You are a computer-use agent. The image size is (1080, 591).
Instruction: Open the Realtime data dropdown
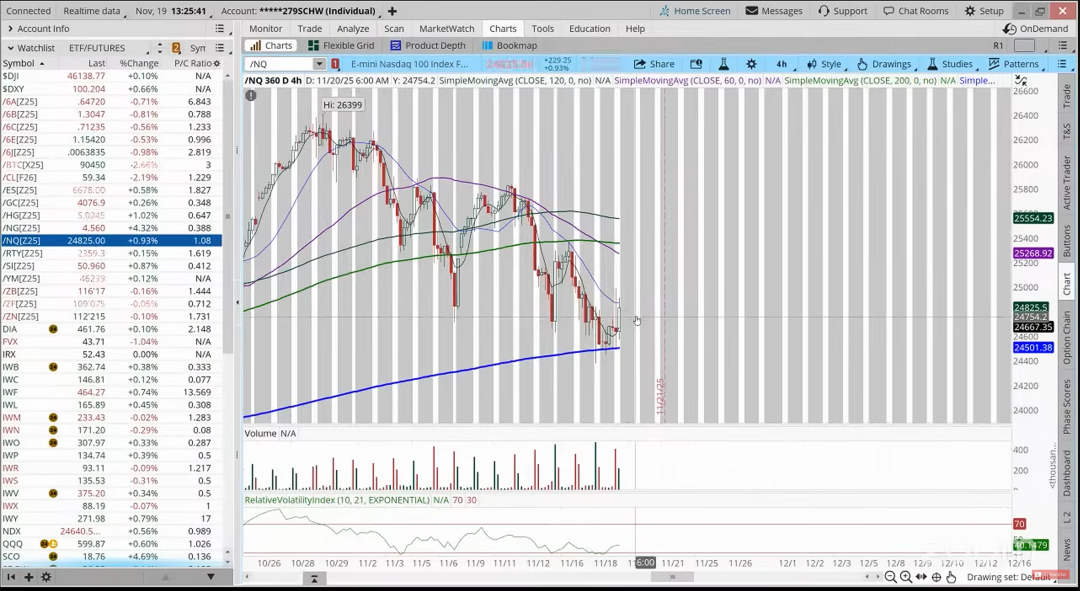[94, 11]
